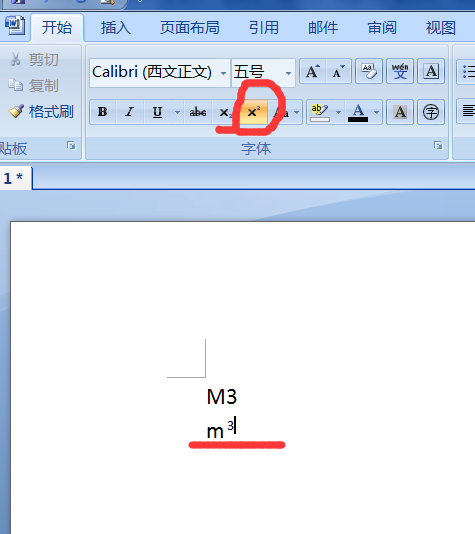Toggle Italic formatting
Screen dimensions: 475x534
coord(129,112)
